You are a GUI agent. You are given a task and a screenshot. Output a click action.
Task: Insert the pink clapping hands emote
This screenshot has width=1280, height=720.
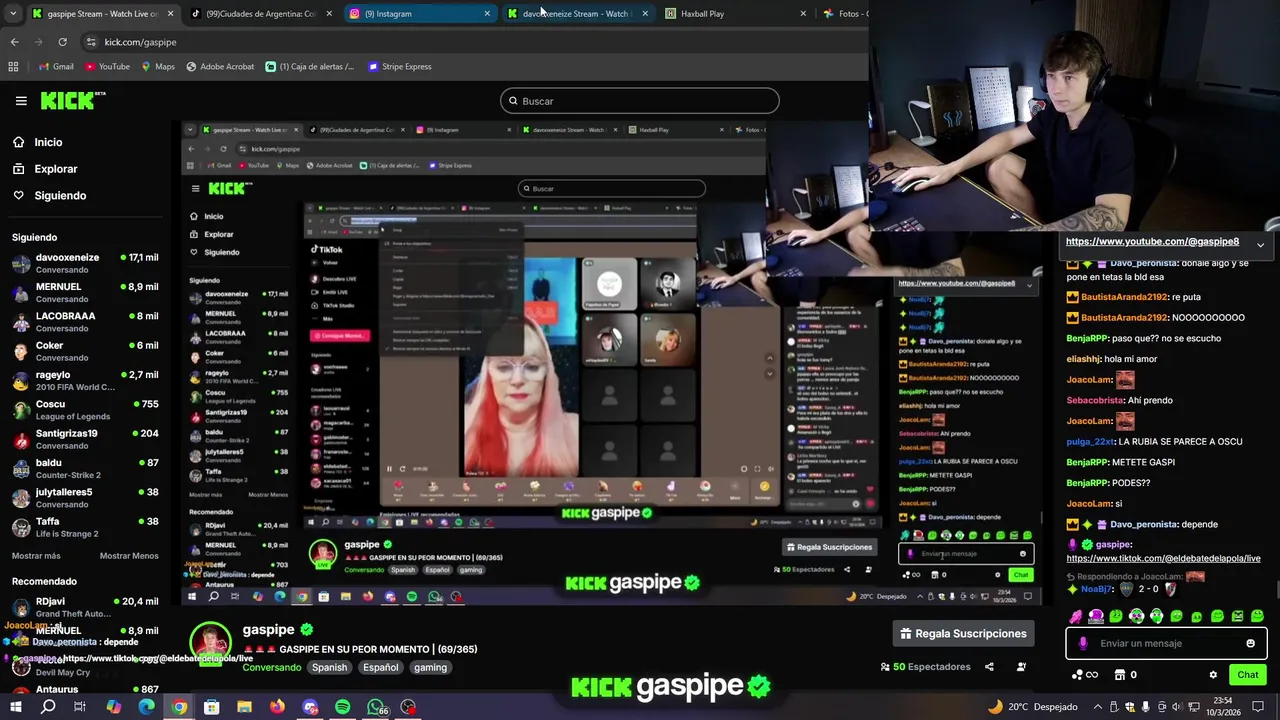pyautogui.click(x=1076, y=616)
